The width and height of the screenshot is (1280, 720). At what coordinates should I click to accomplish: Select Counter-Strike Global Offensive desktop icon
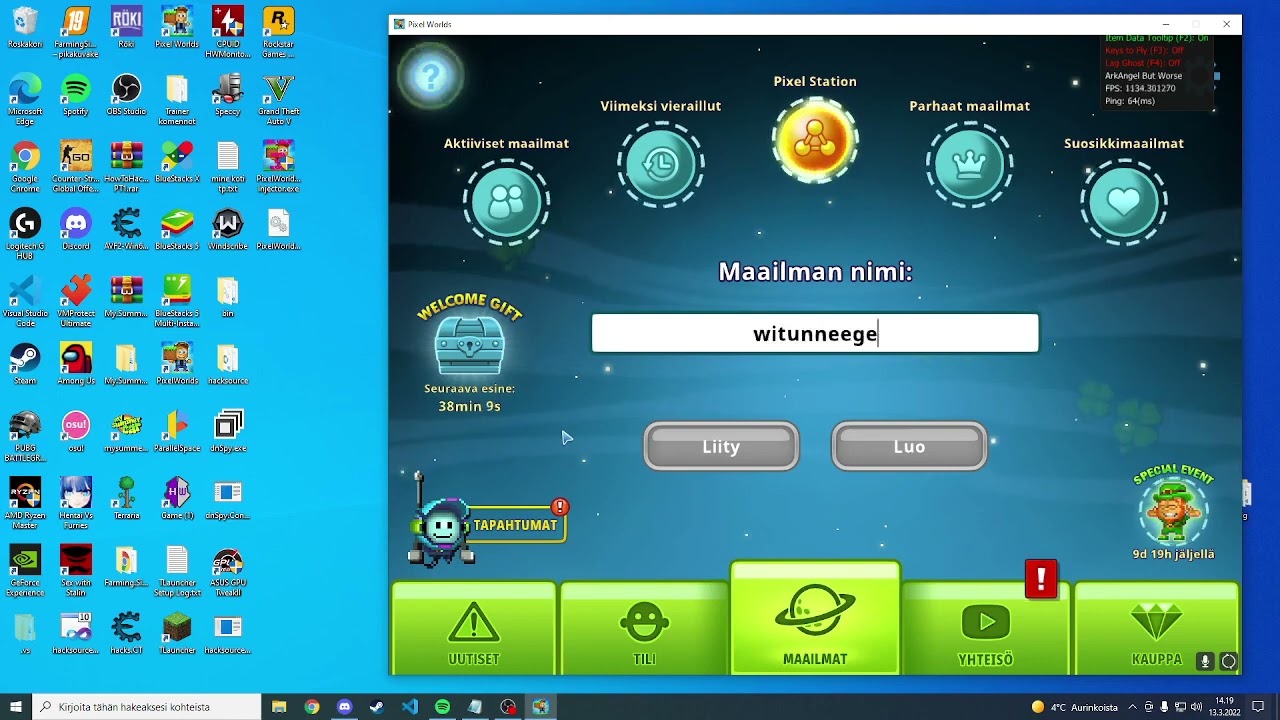coord(76,167)
